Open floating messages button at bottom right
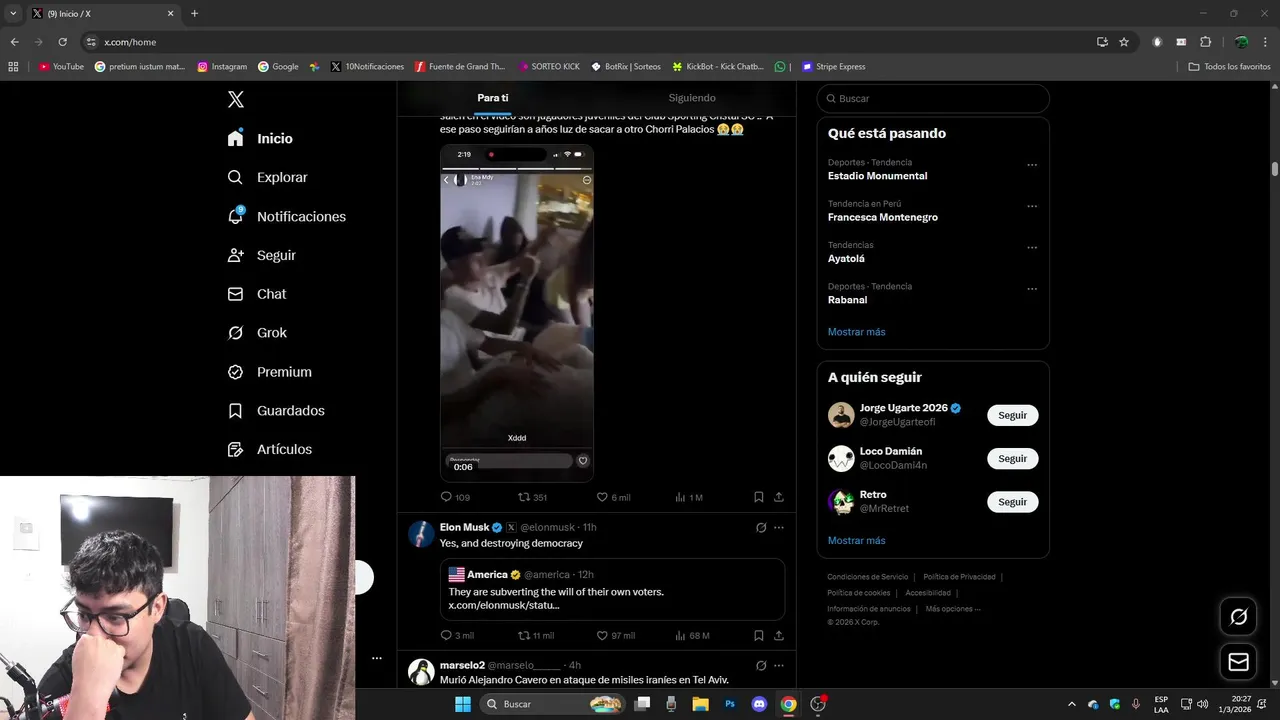Viewport: 1280px width, 720px height. click(x=1238, y=662)
